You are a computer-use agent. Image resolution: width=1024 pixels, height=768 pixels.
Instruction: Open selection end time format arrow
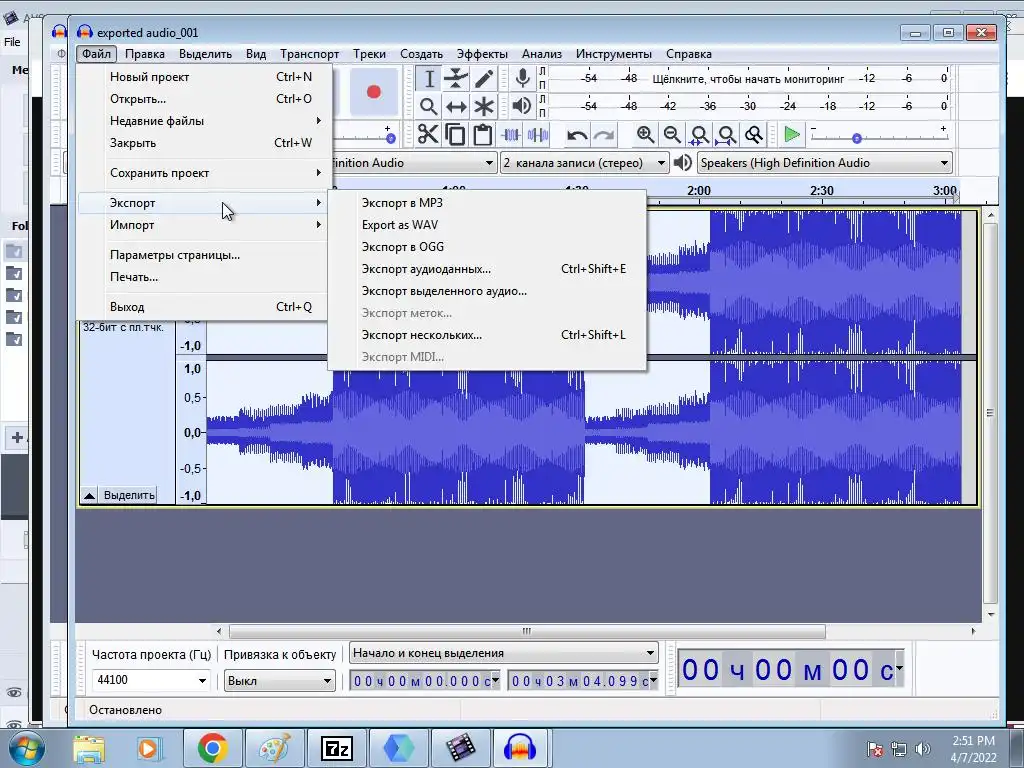tap(654, 680)
